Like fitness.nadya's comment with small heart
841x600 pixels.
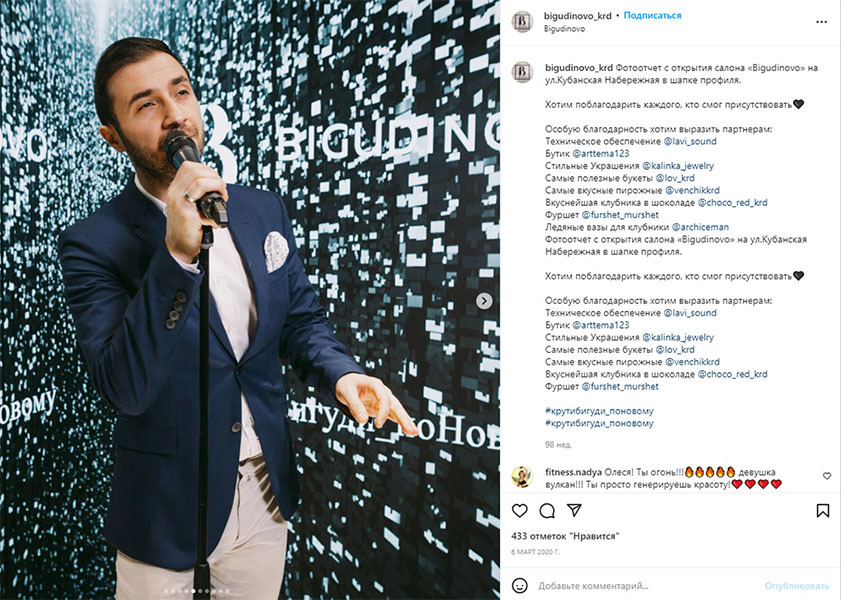(827, 476)
